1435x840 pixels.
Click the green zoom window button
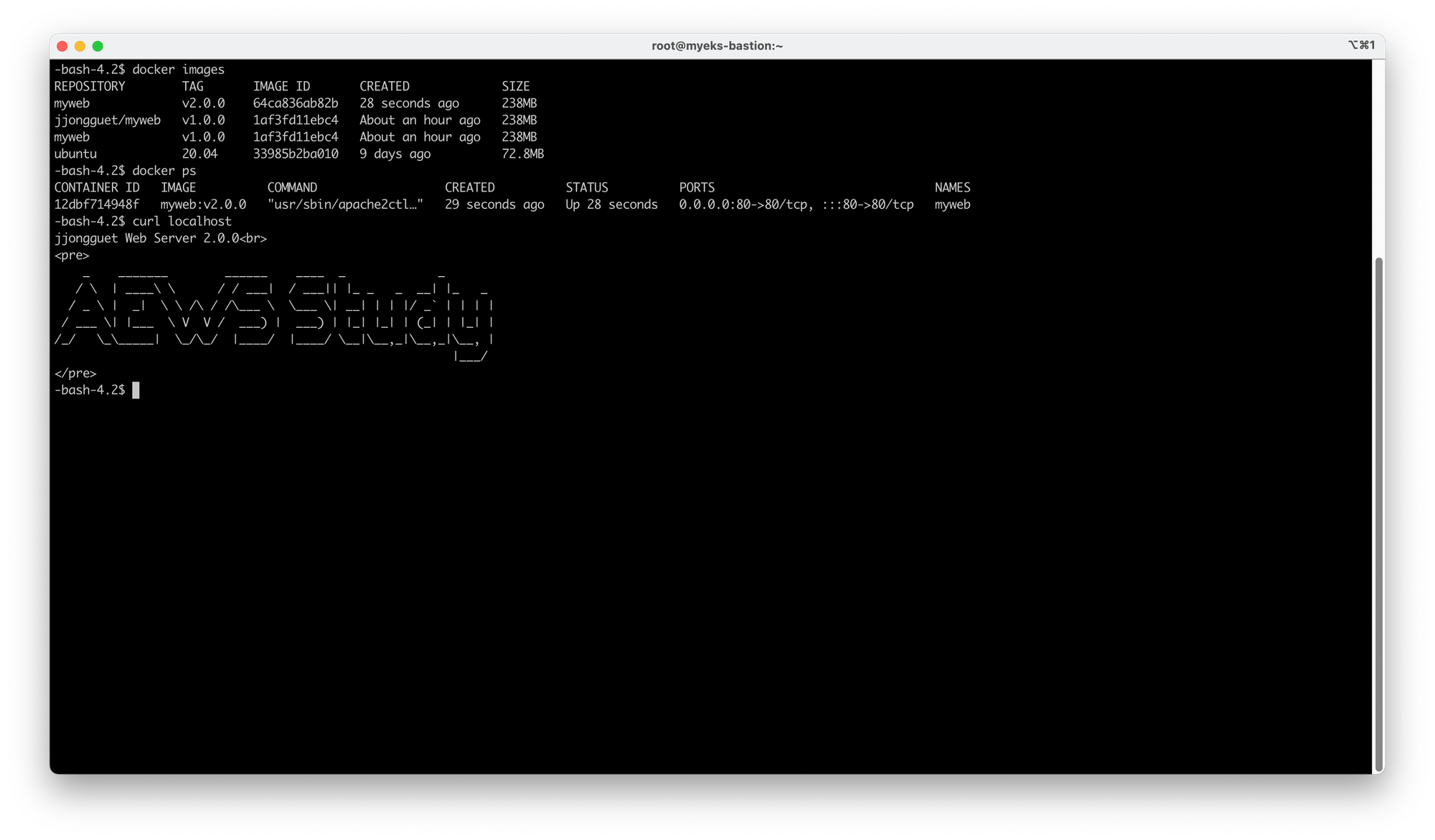(x=98, y=46)
